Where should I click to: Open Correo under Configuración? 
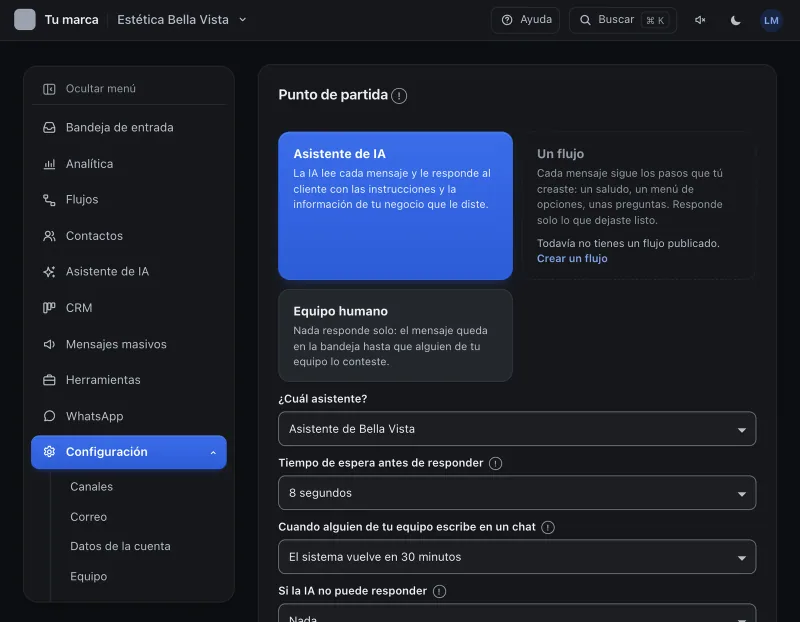(88, 517)
